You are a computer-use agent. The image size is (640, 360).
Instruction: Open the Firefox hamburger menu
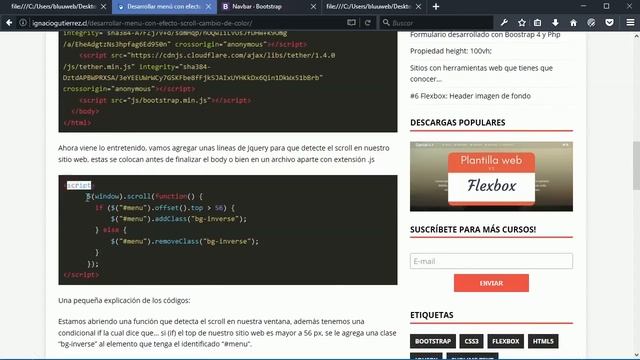pyautogui.click(x=630, y=23)
